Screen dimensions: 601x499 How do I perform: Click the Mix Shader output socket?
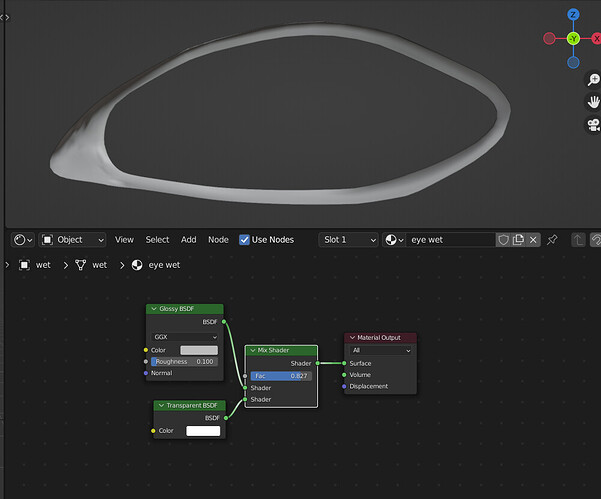point(317,363)
